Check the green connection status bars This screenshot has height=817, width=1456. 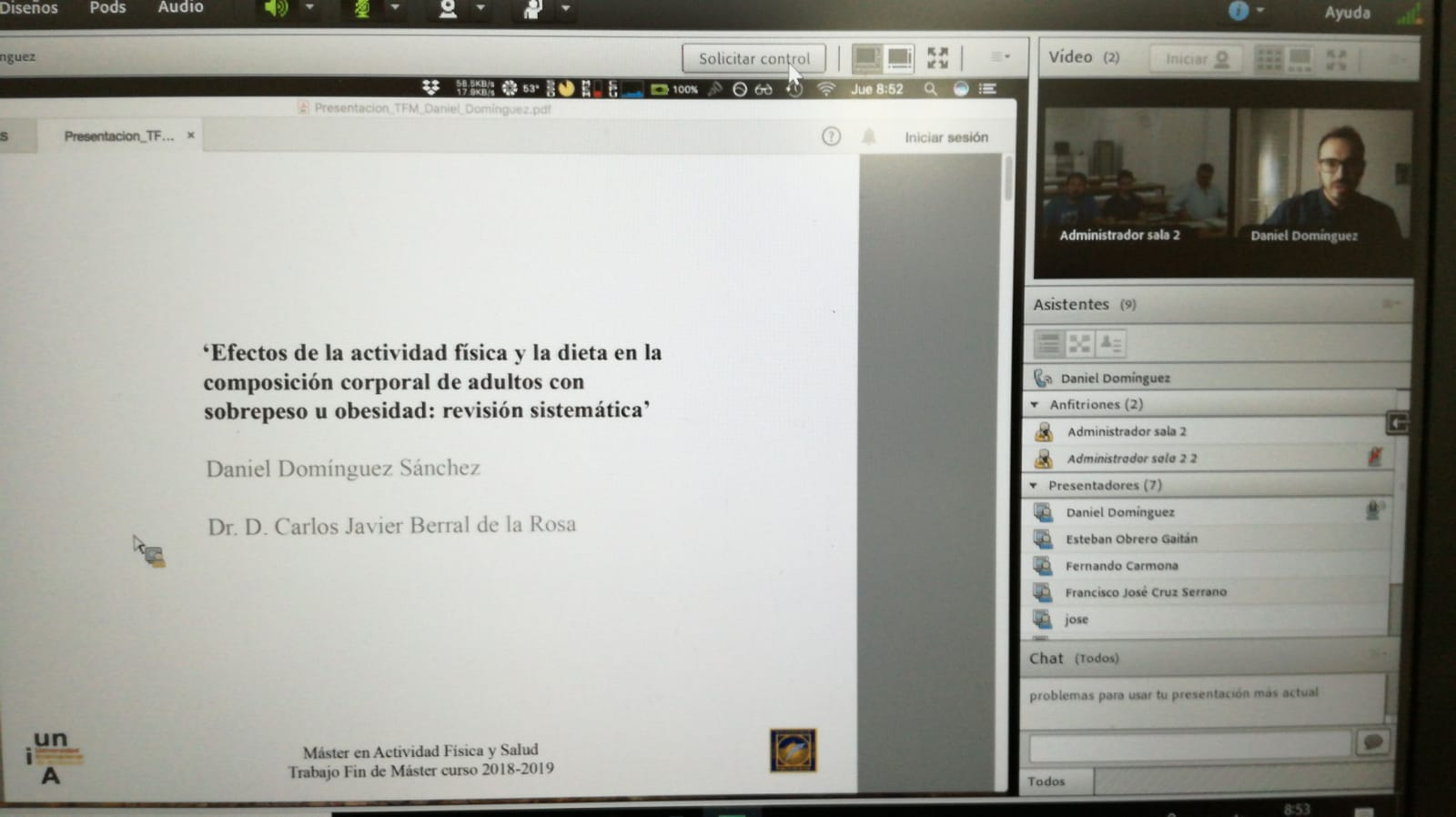tap(1409, 13)
